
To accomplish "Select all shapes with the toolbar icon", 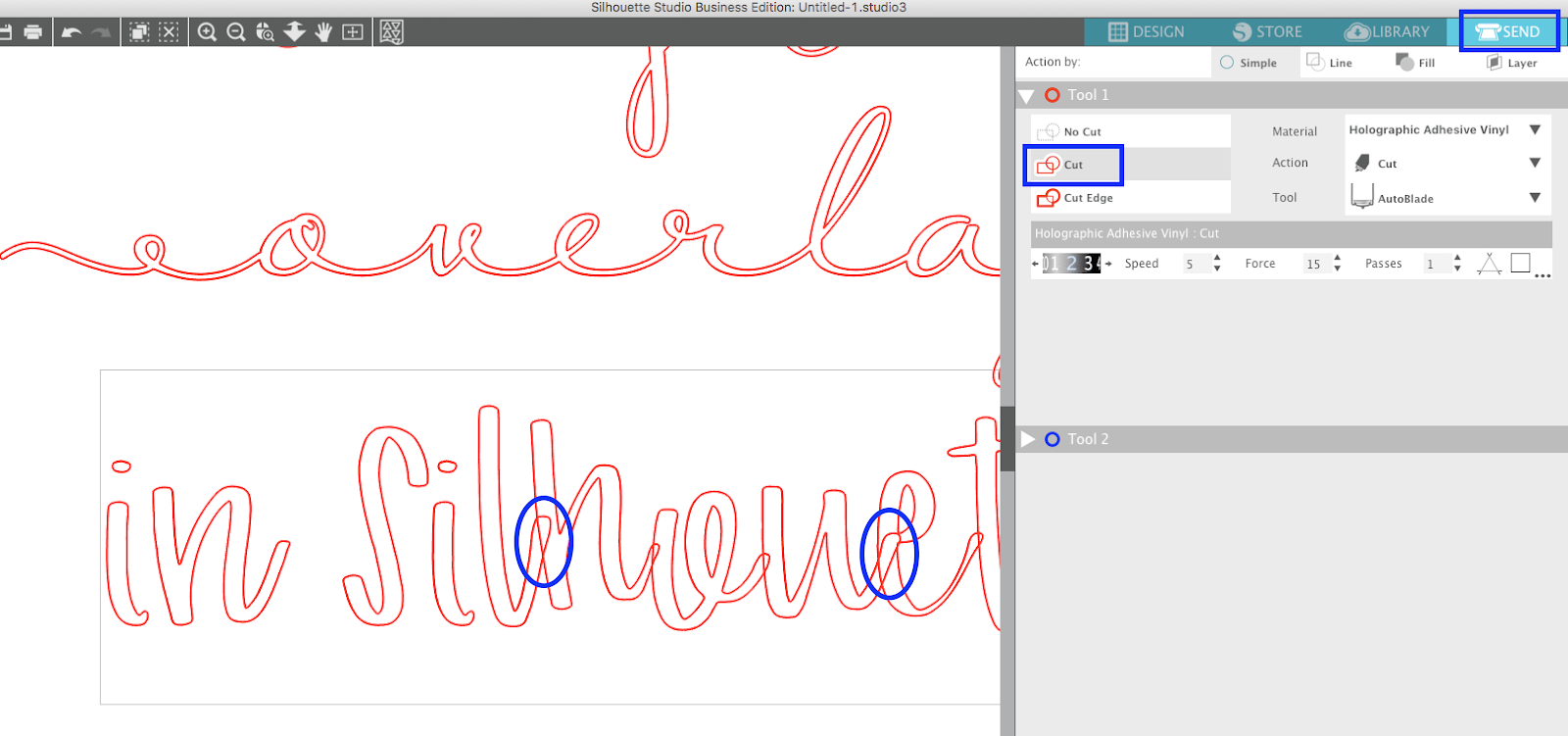I will (x=140, y=31).
